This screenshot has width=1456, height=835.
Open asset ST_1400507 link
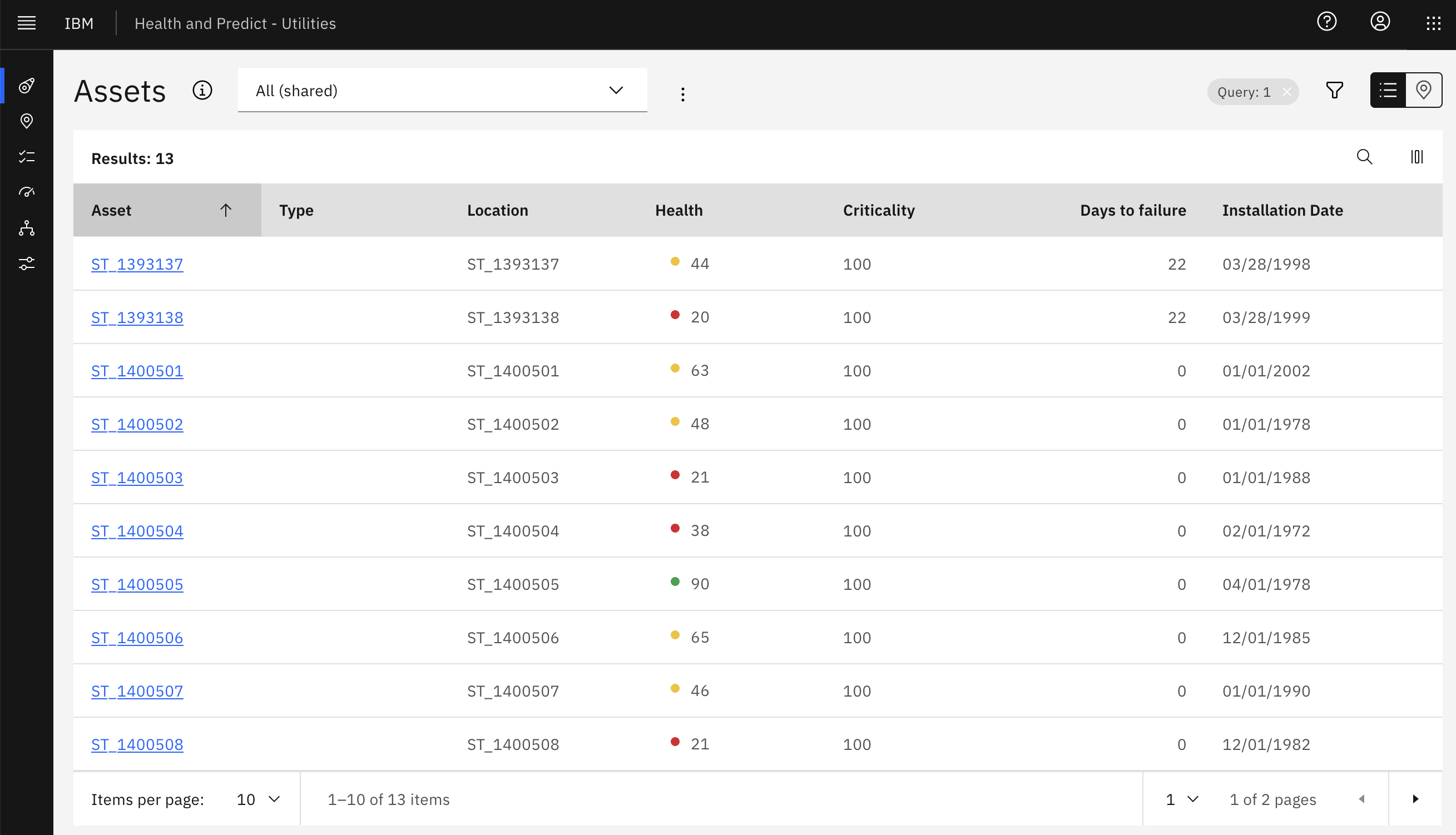coord(137,690)
